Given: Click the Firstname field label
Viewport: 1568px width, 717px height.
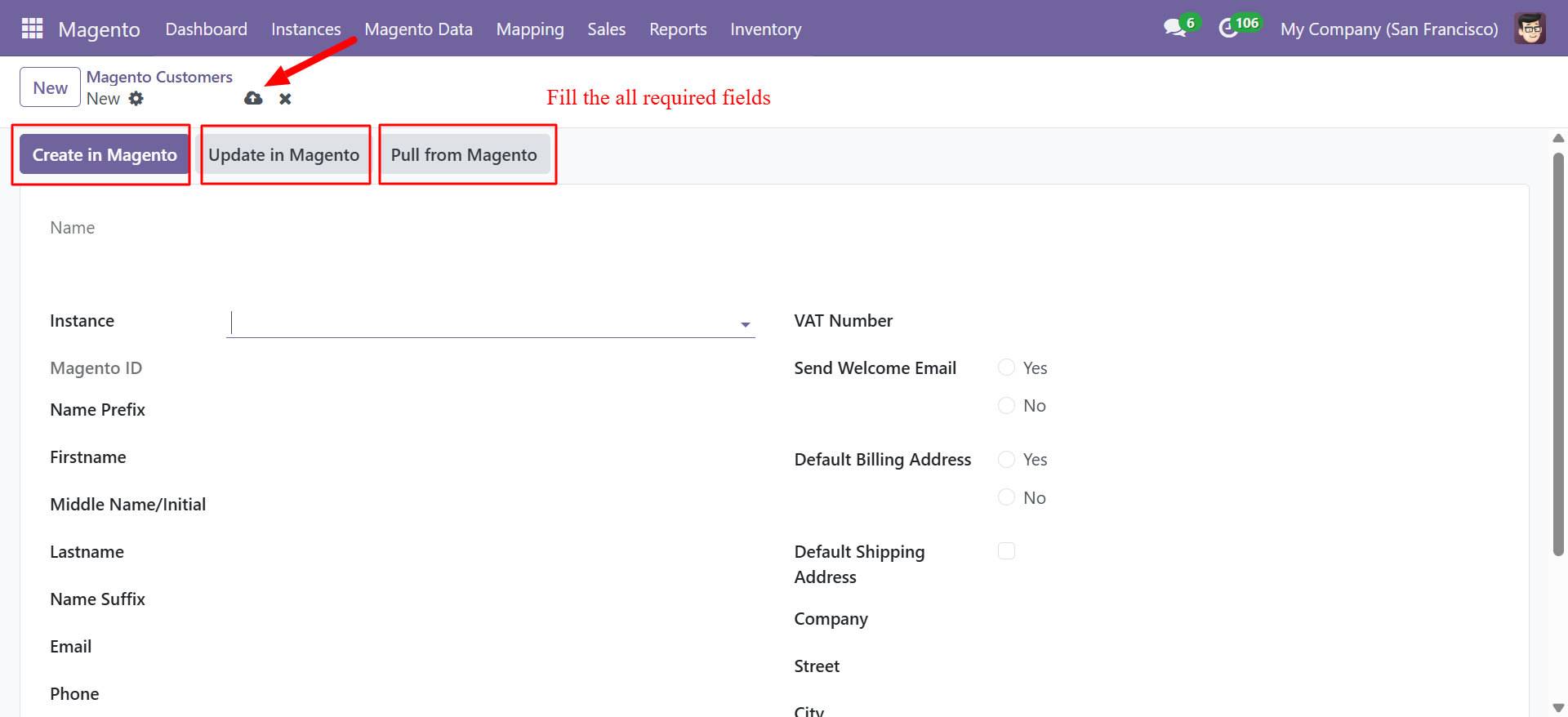Looking at the screenshot, I should pos(88,457).
